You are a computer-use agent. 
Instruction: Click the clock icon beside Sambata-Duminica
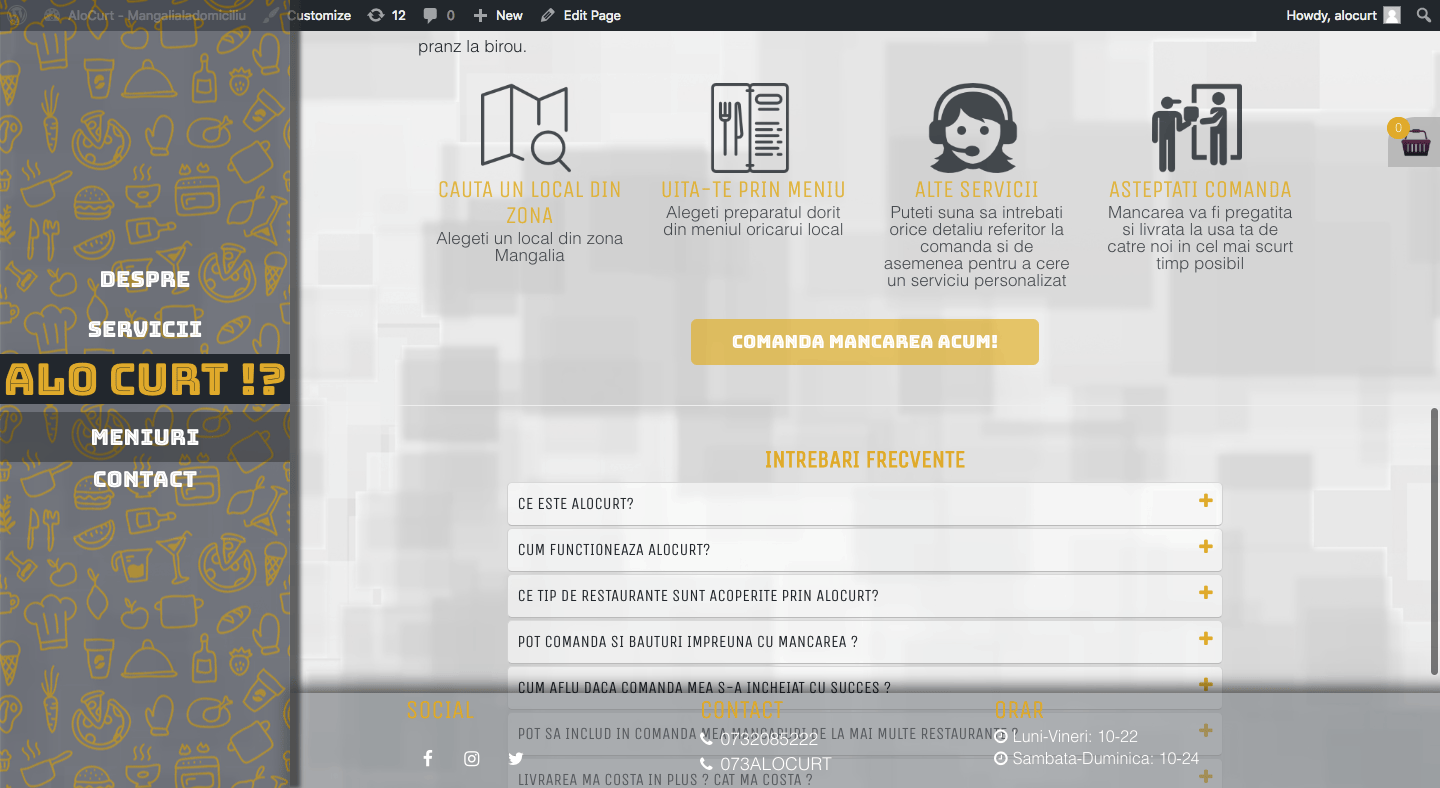[1001, 759]
